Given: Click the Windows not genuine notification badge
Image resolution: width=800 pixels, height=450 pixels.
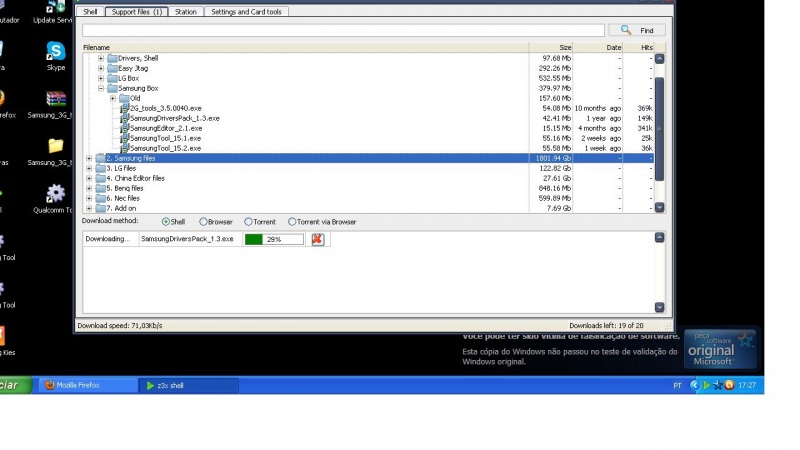Looking at the screenshot, I should [720, 349].
